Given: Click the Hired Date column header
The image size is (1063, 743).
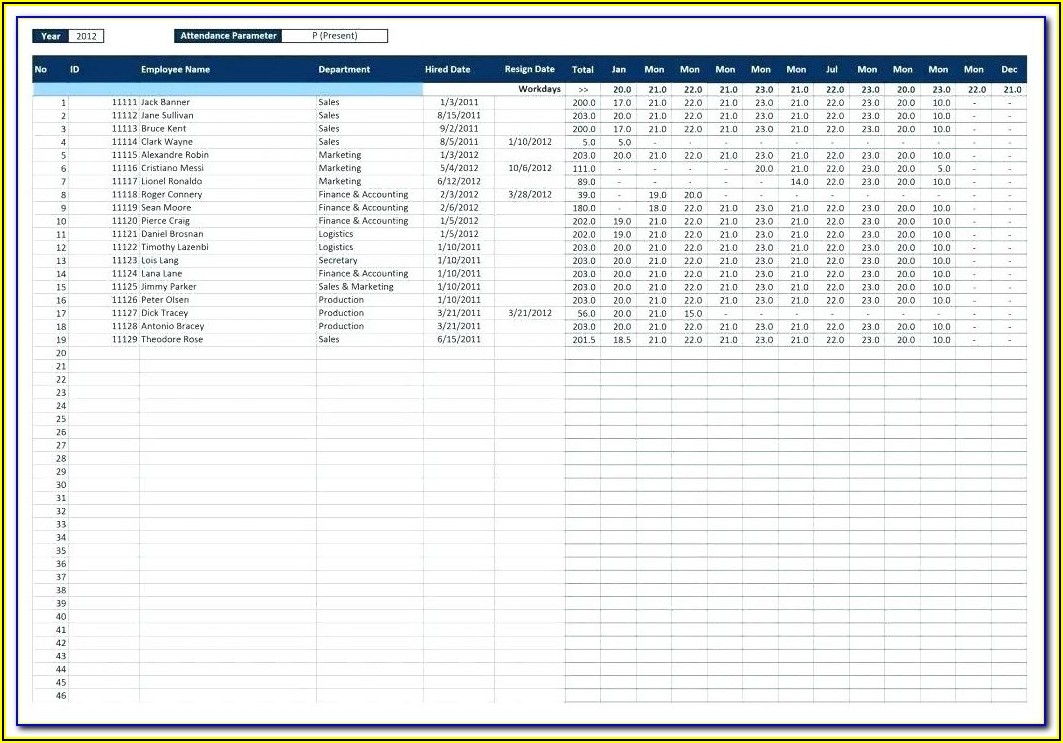Looking at the screenshot, I should click(x=447, y=70).
